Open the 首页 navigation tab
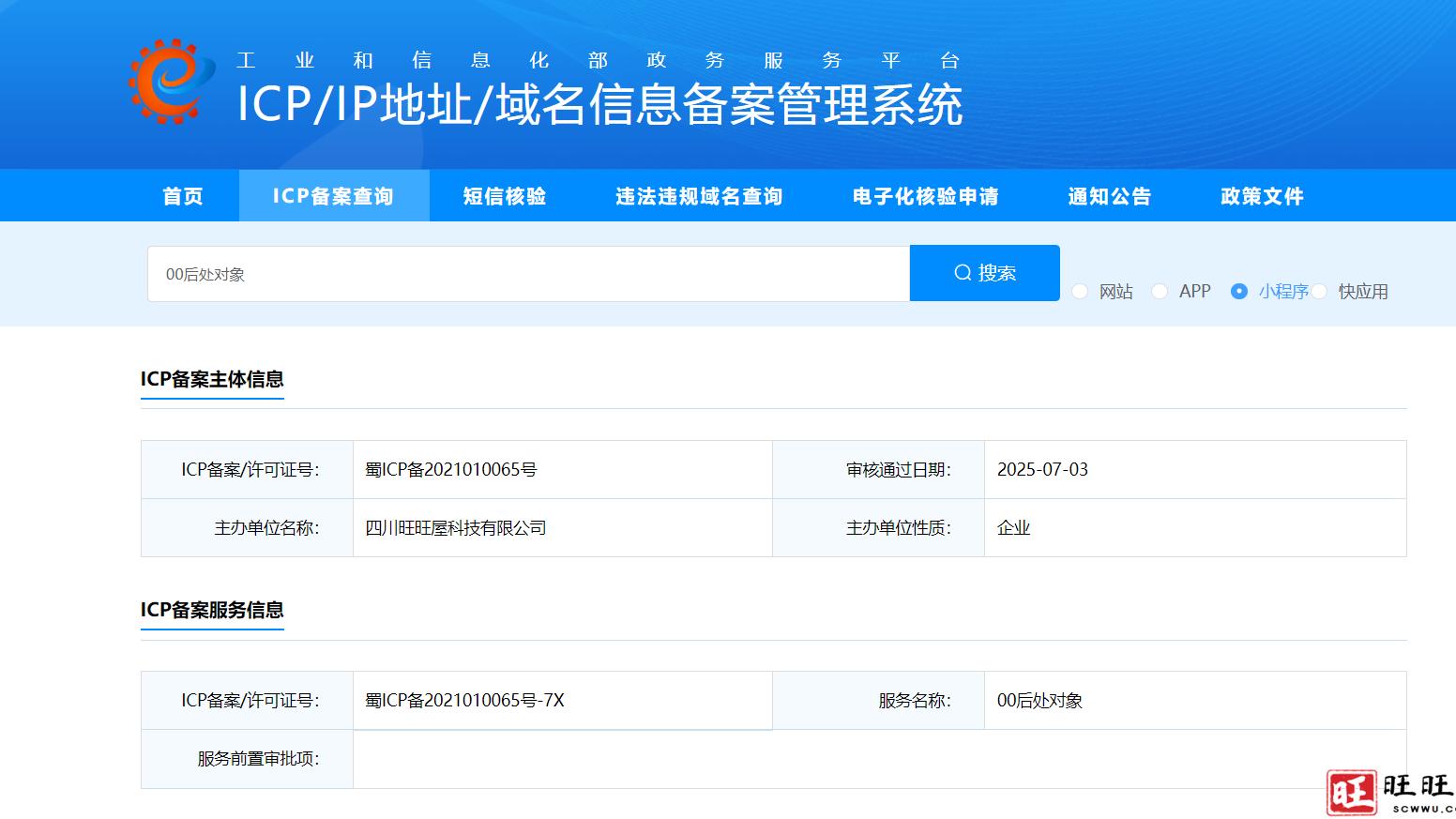The image size is (1456, 819). coord(183,196)
